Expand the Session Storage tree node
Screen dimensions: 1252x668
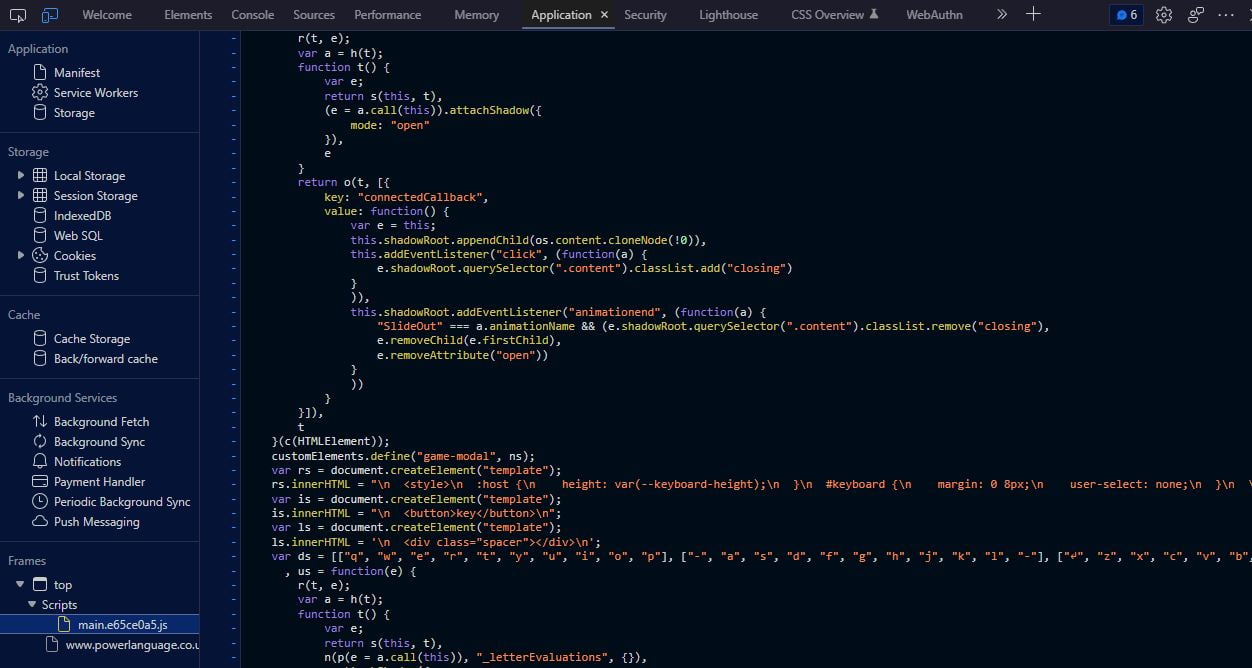click(21, 195)
